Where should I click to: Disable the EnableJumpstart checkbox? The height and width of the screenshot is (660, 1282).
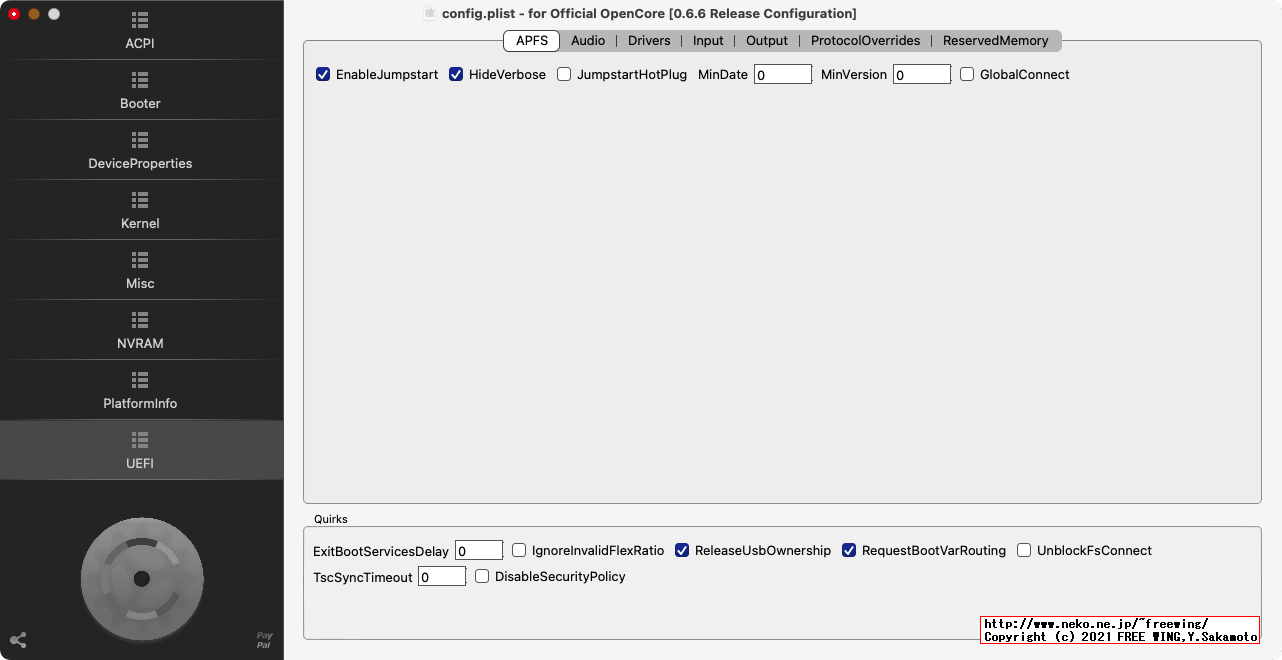click(323, 74)
